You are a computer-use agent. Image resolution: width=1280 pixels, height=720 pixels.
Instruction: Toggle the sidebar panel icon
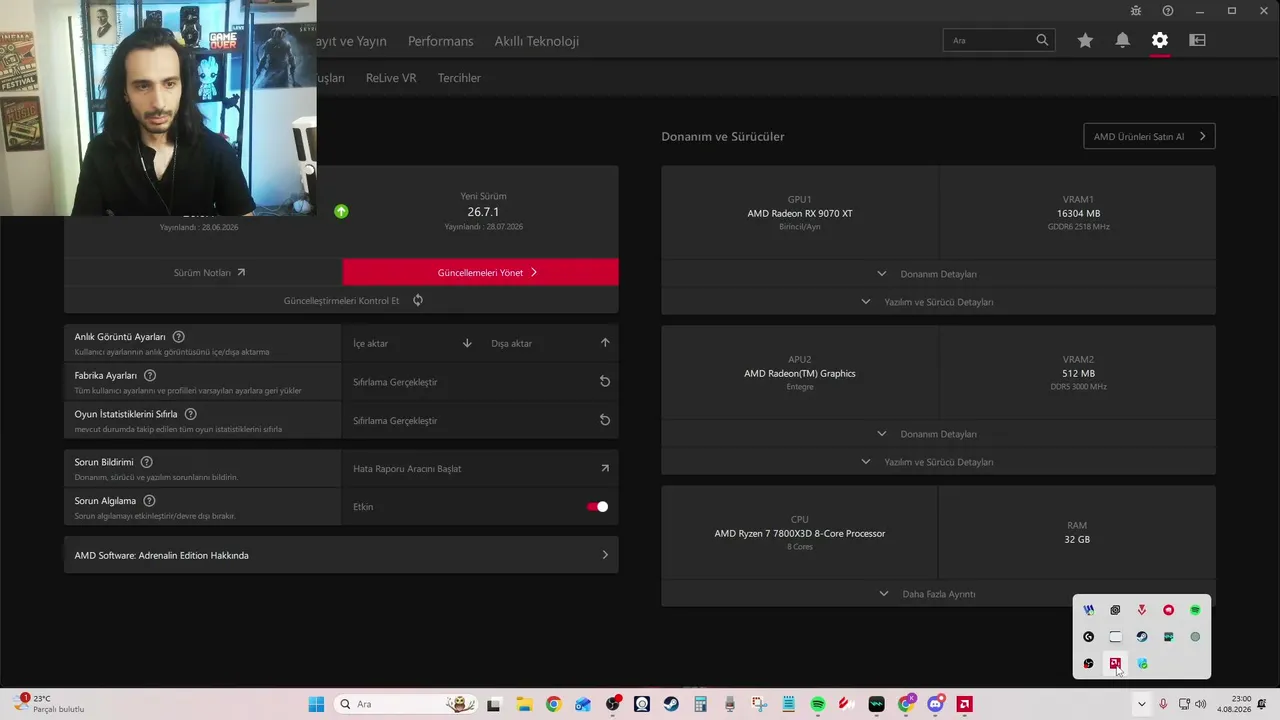1197,40
